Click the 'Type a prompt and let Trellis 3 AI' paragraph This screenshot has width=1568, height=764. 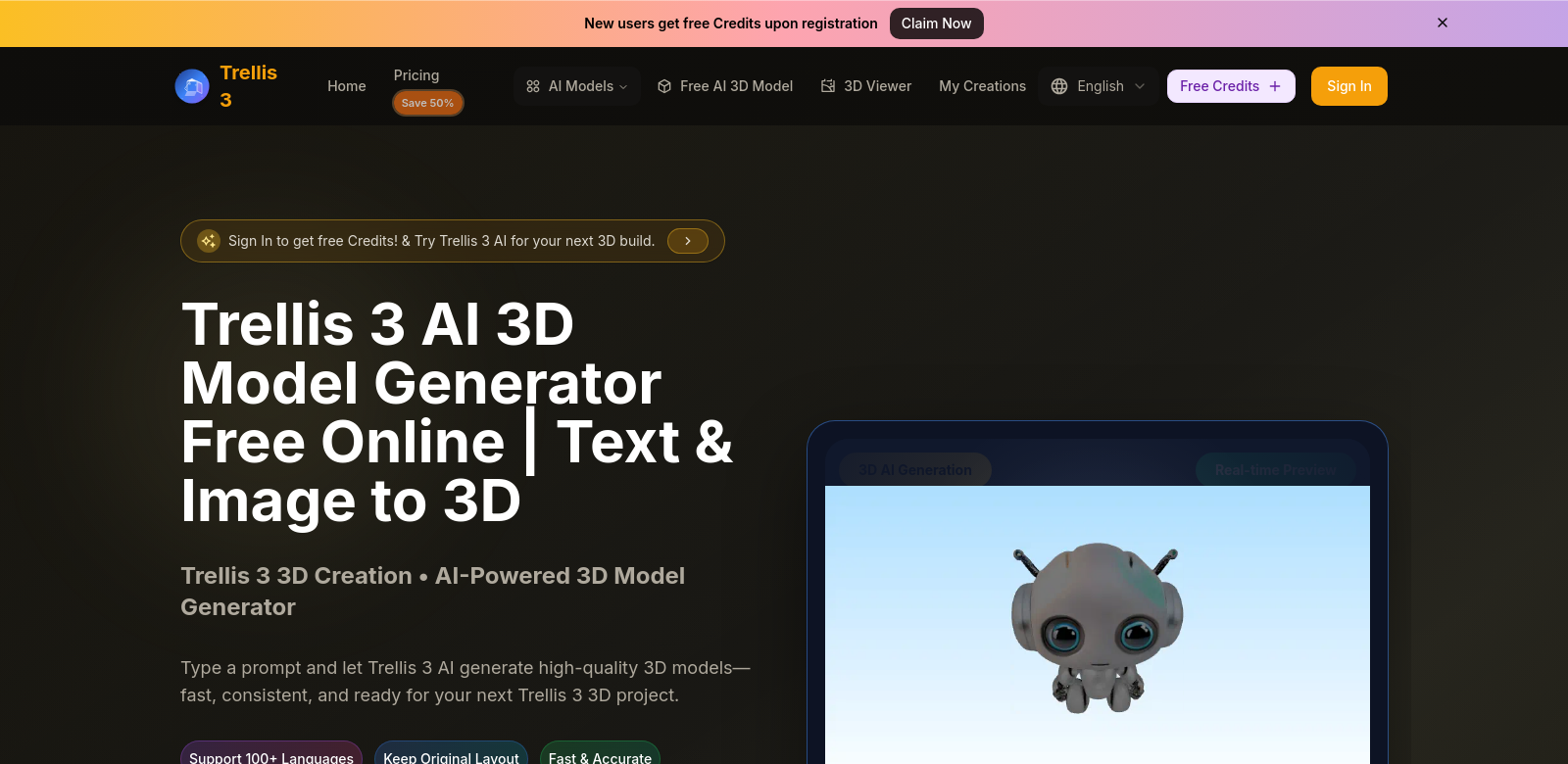pos(465,682)
